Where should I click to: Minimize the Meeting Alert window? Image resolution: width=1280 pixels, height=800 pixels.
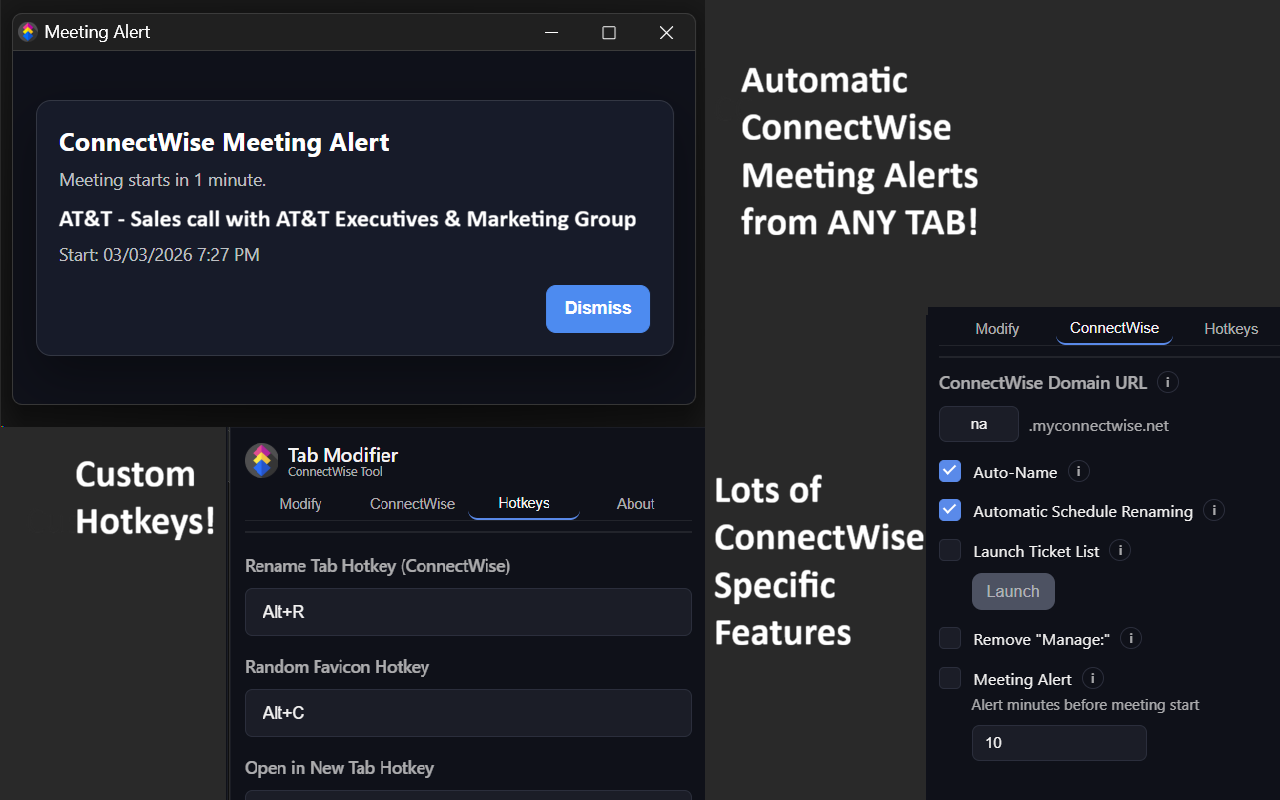(551, 32)
